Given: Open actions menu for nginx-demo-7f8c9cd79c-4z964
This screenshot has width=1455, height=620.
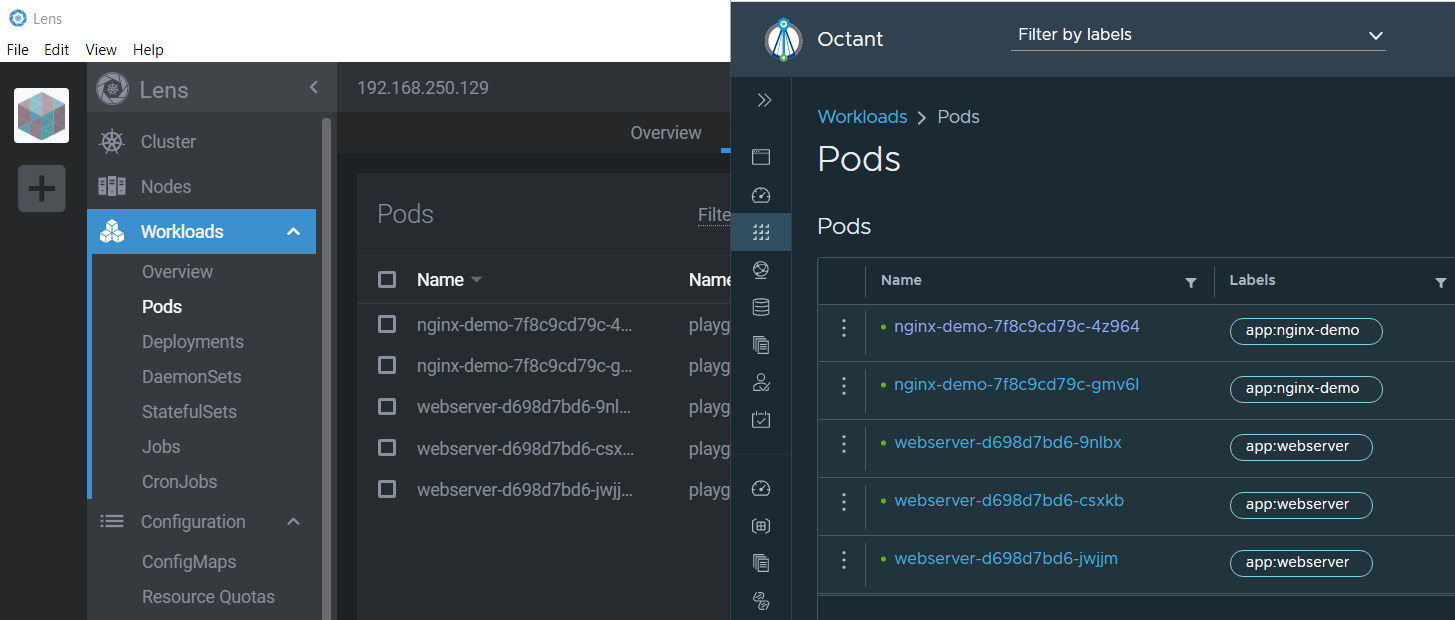Looking at the screenshot, I should pos(844,328).
